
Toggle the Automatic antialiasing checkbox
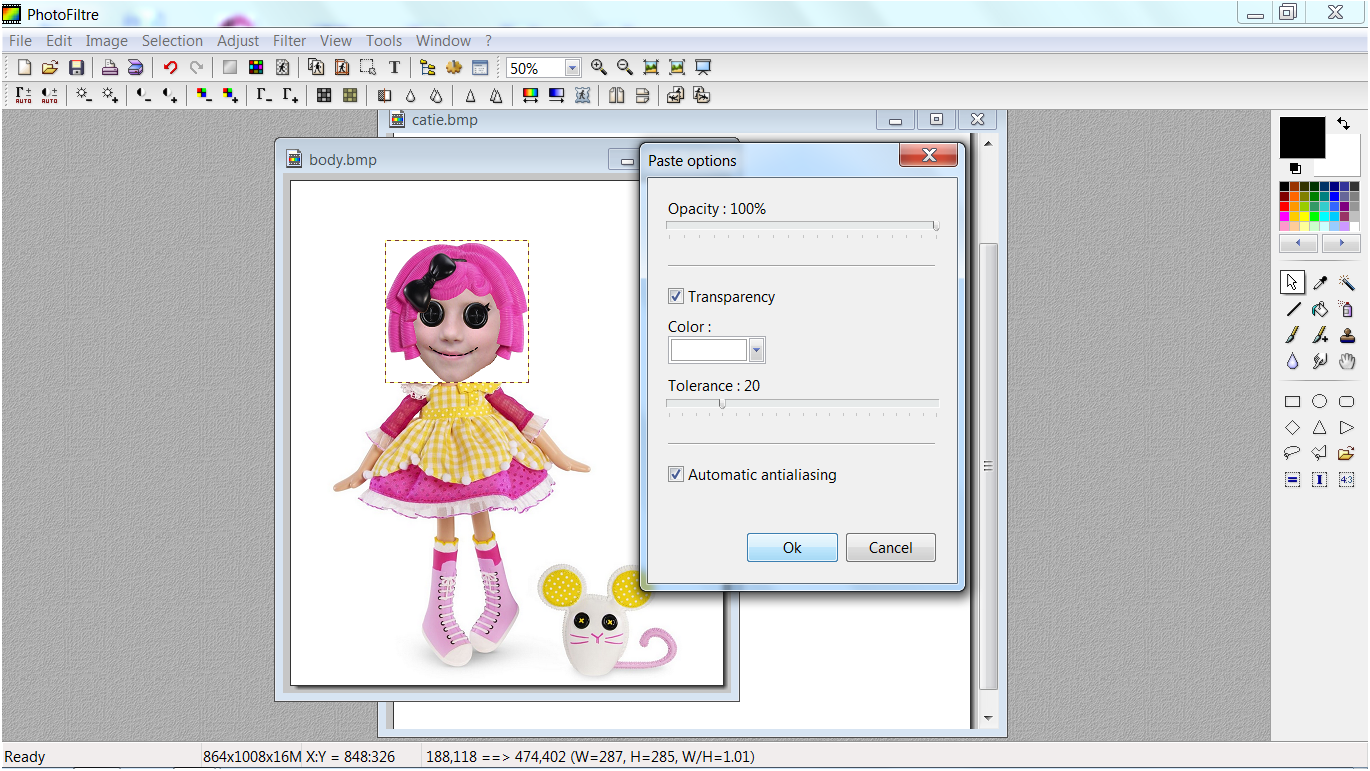point(676,474)
